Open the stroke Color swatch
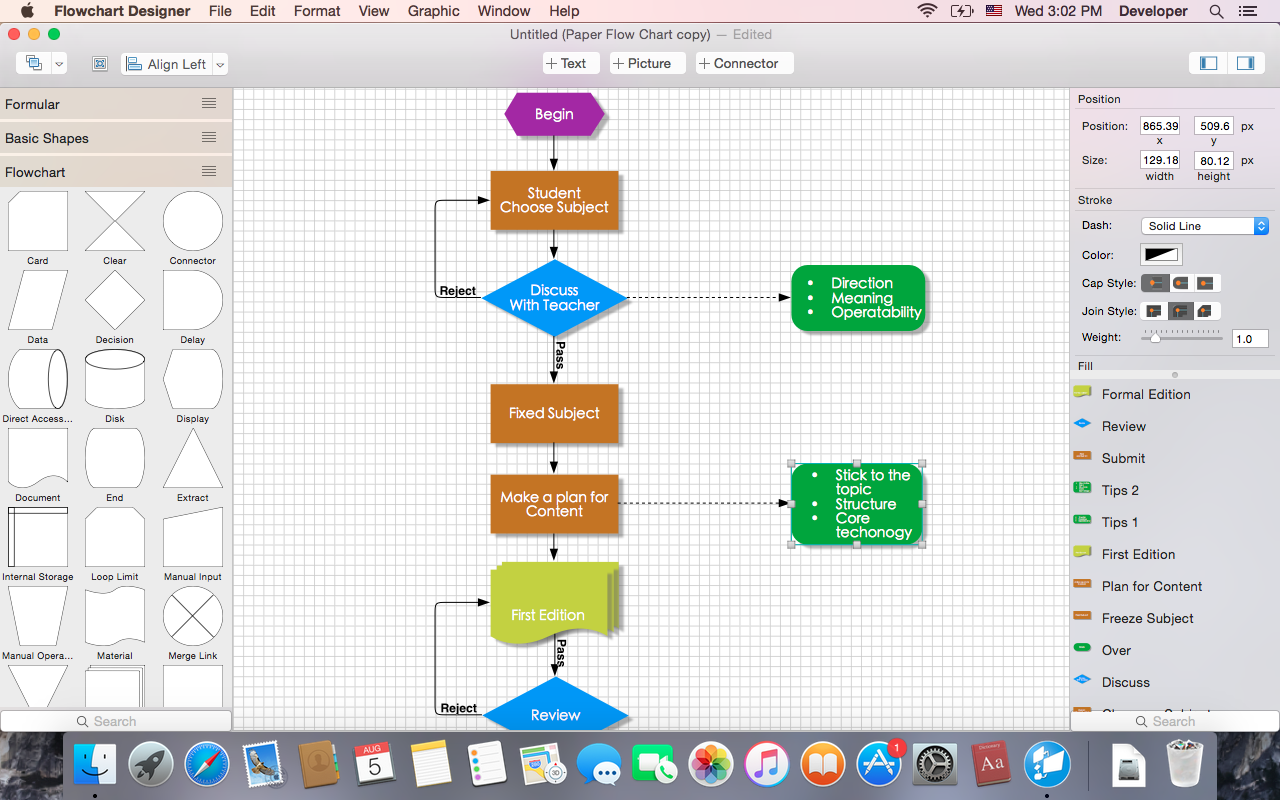 point(1161,255)
